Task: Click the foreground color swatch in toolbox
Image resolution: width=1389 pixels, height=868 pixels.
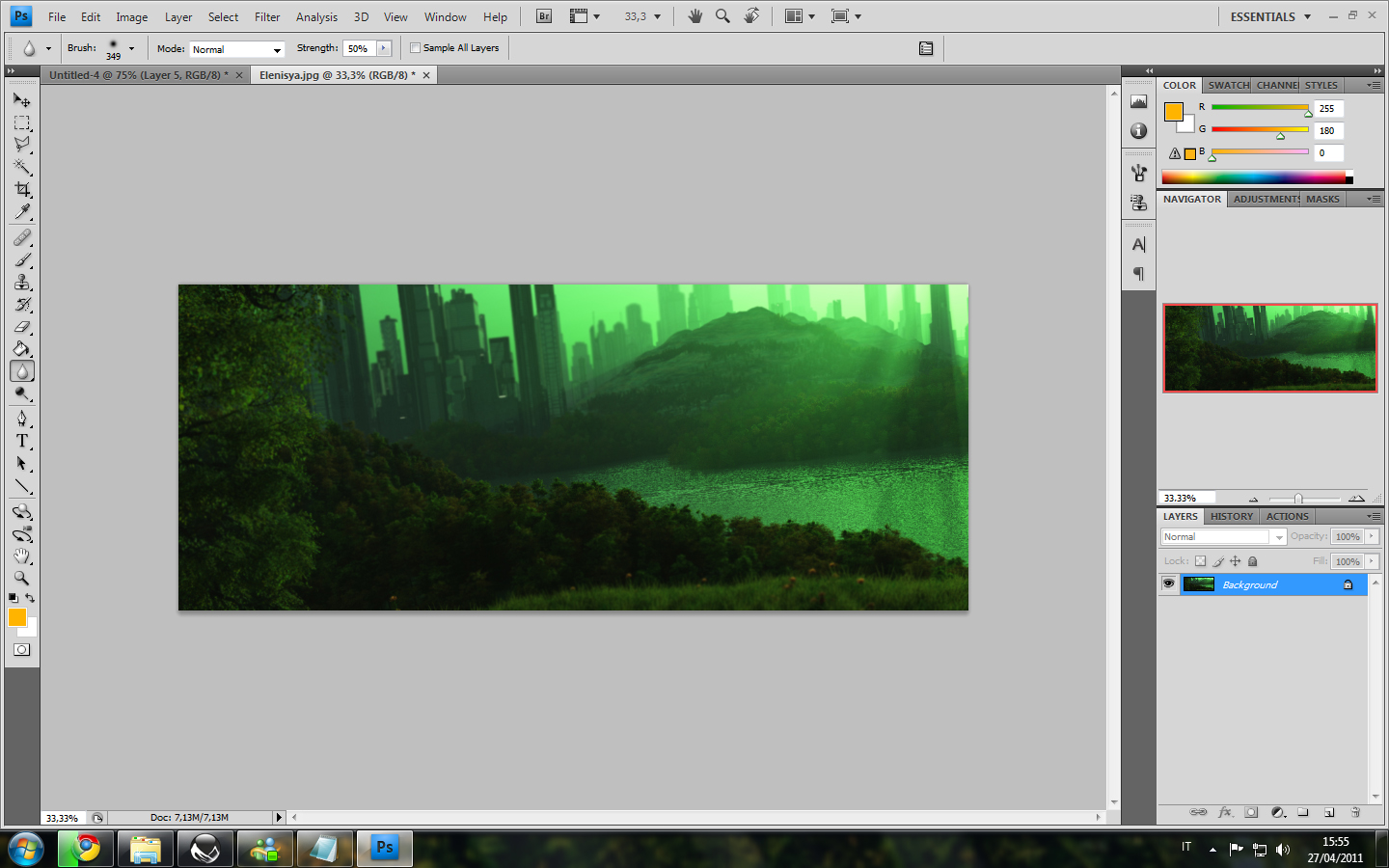Action: (x=17, y=617)
